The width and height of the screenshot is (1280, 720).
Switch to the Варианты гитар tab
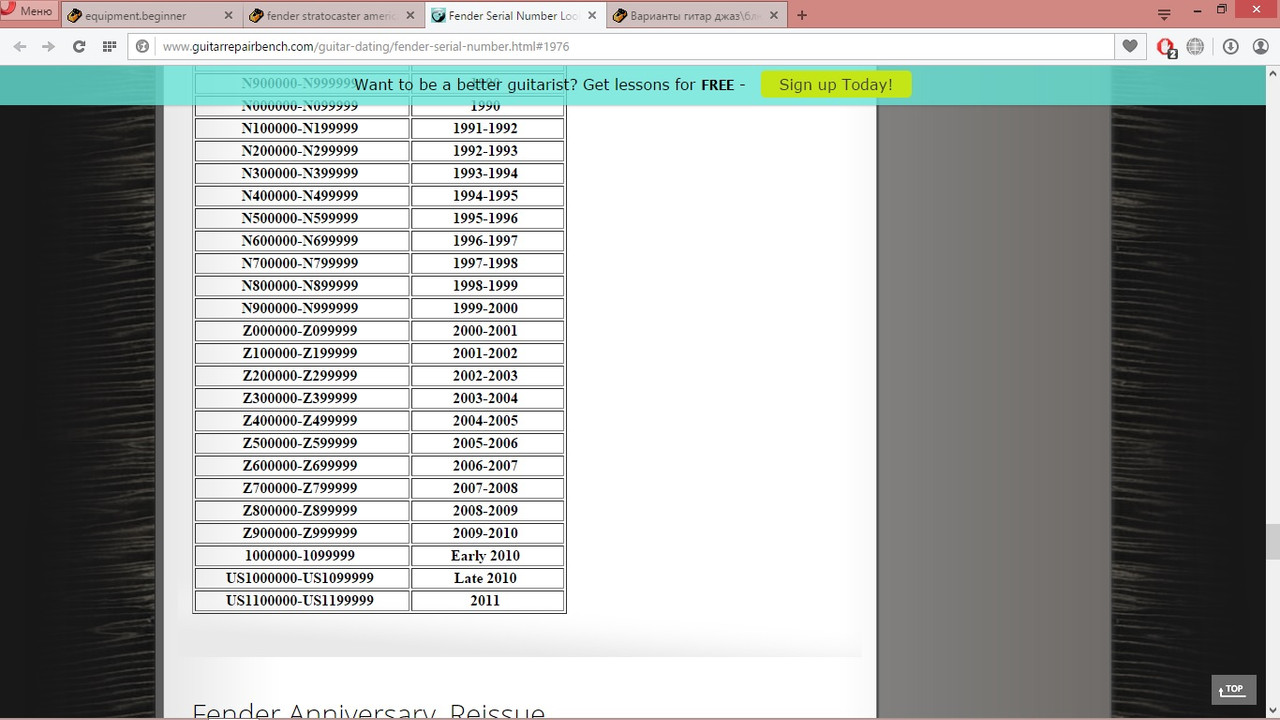click(695, 15)
